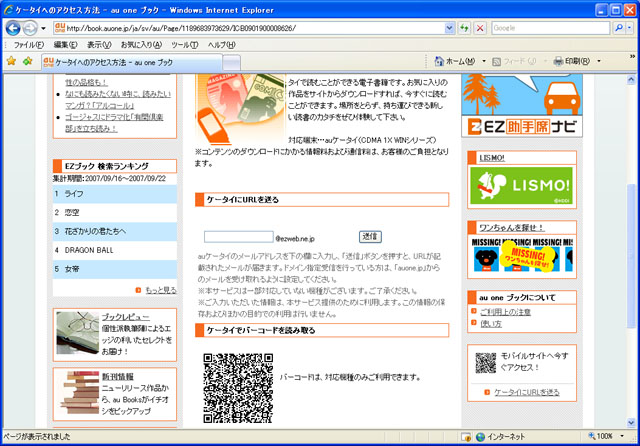Click the illustrated magazine and comic image
640x446 pixels.
point(240,109)
